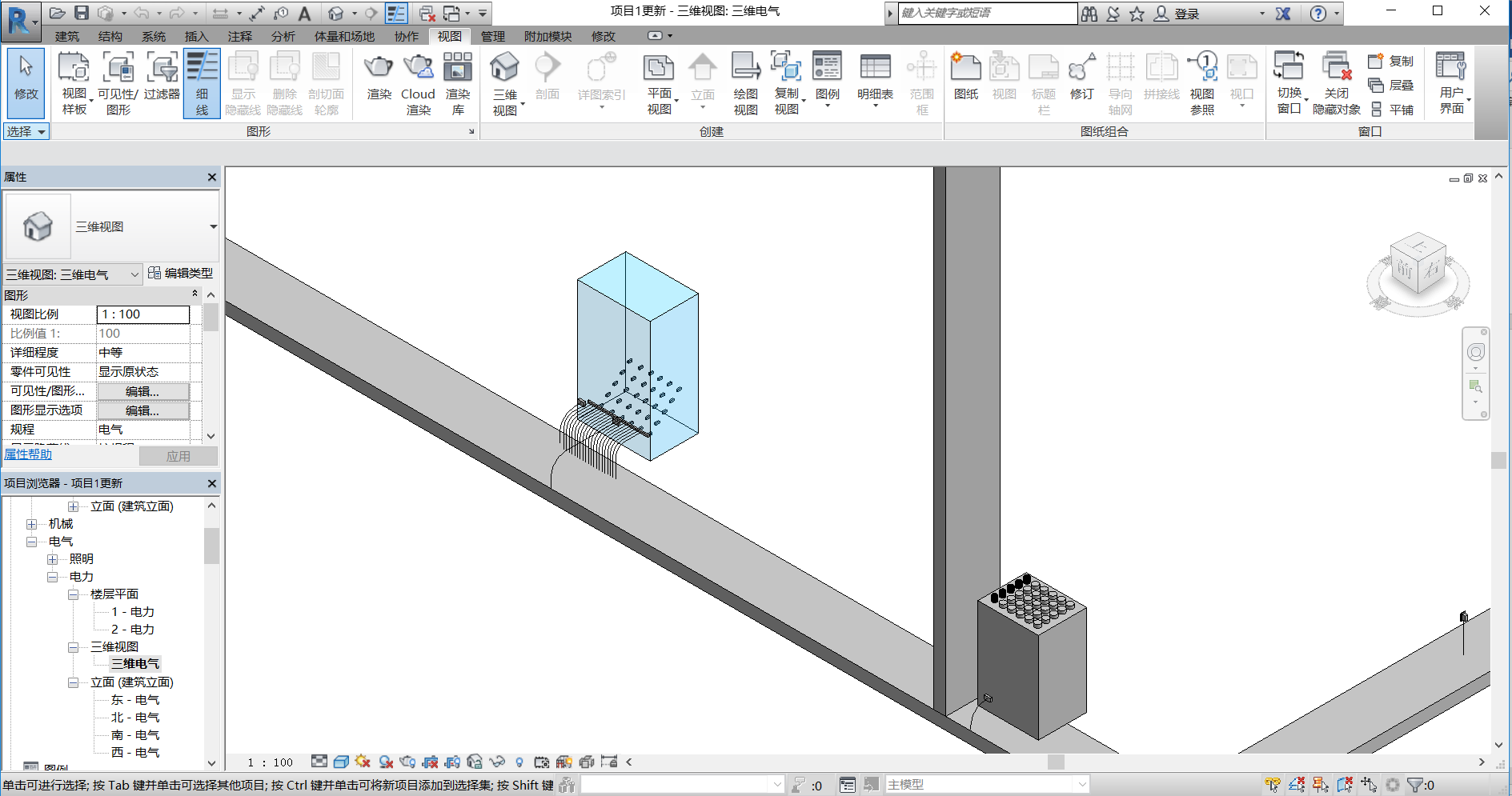
Task: Expand the 机械 node in project browser
Action: 32,524
